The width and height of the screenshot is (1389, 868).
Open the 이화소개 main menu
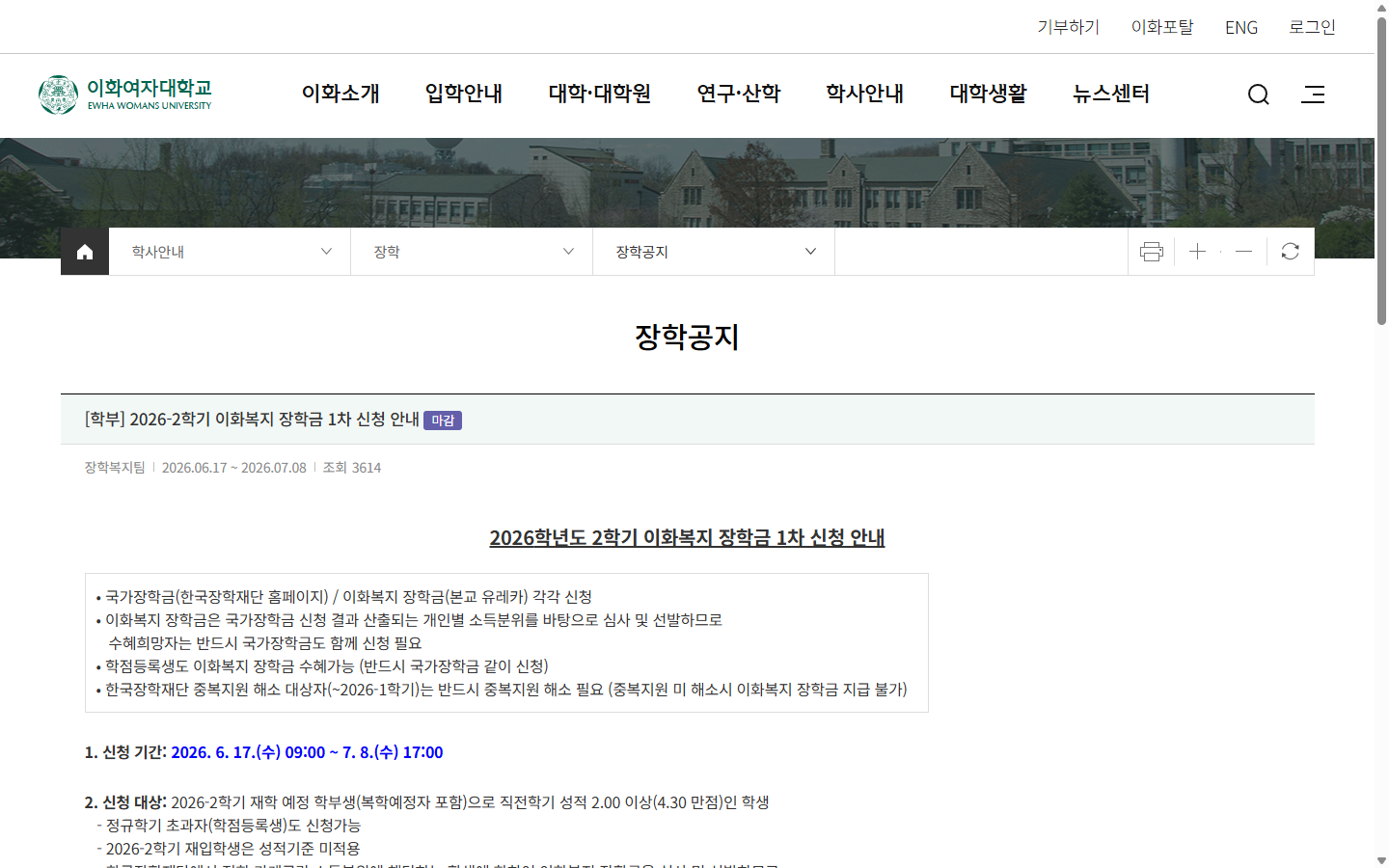click(x=340, y=94)
